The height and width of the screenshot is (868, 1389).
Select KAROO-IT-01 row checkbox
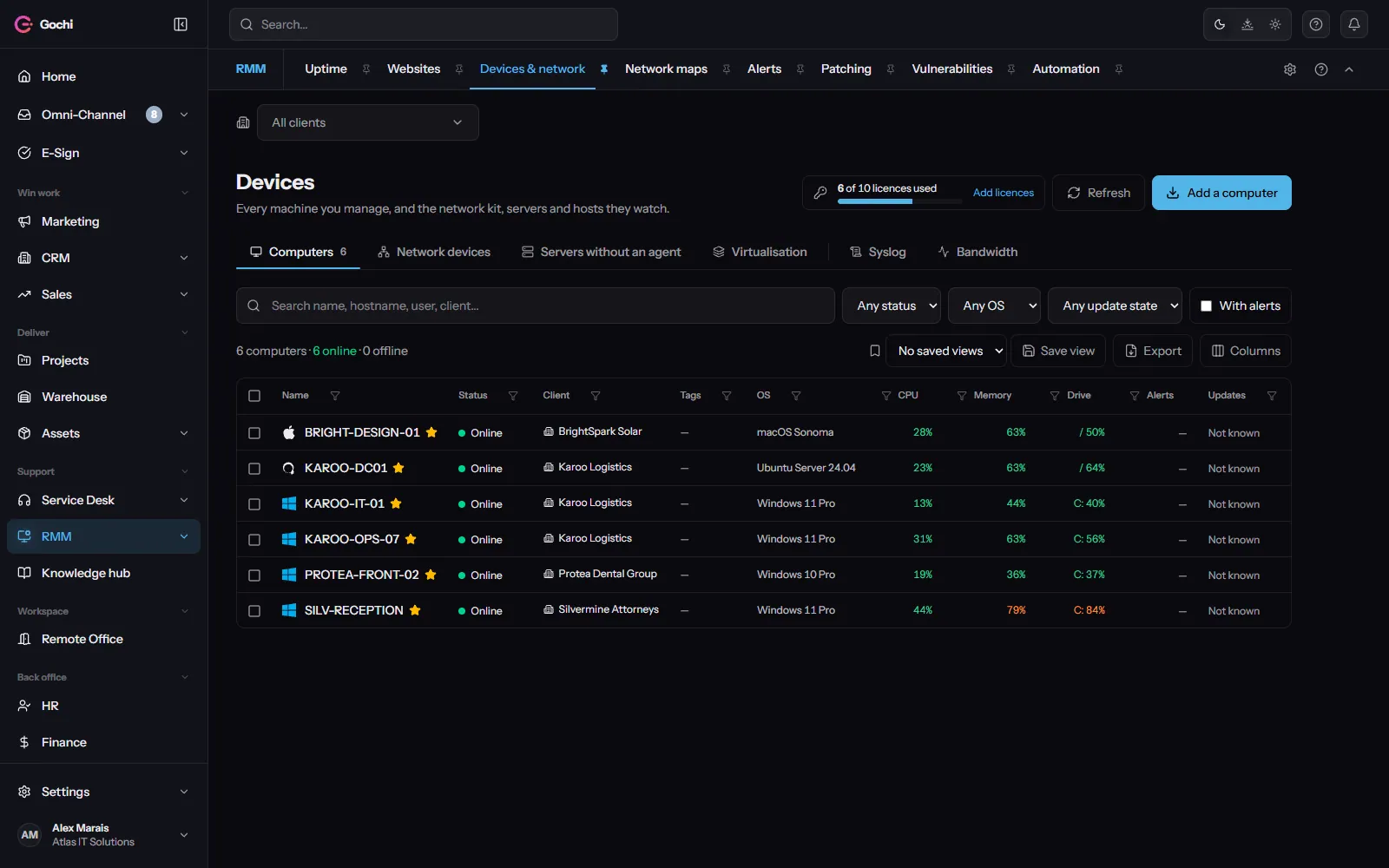tap(254, 504)
